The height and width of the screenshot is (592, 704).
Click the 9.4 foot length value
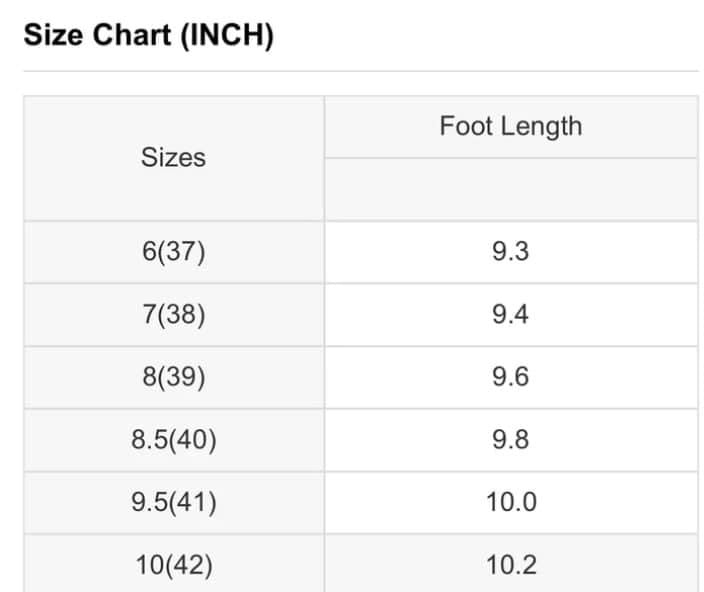(510, 314)
